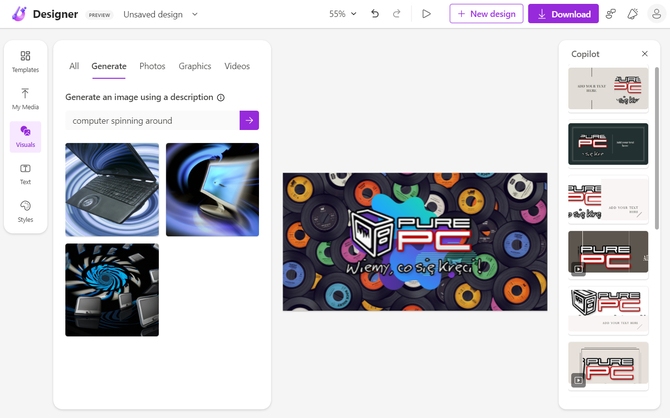This screenshot has height=418, width=670.
Task: Undo the last action
Action: [375, 14]
